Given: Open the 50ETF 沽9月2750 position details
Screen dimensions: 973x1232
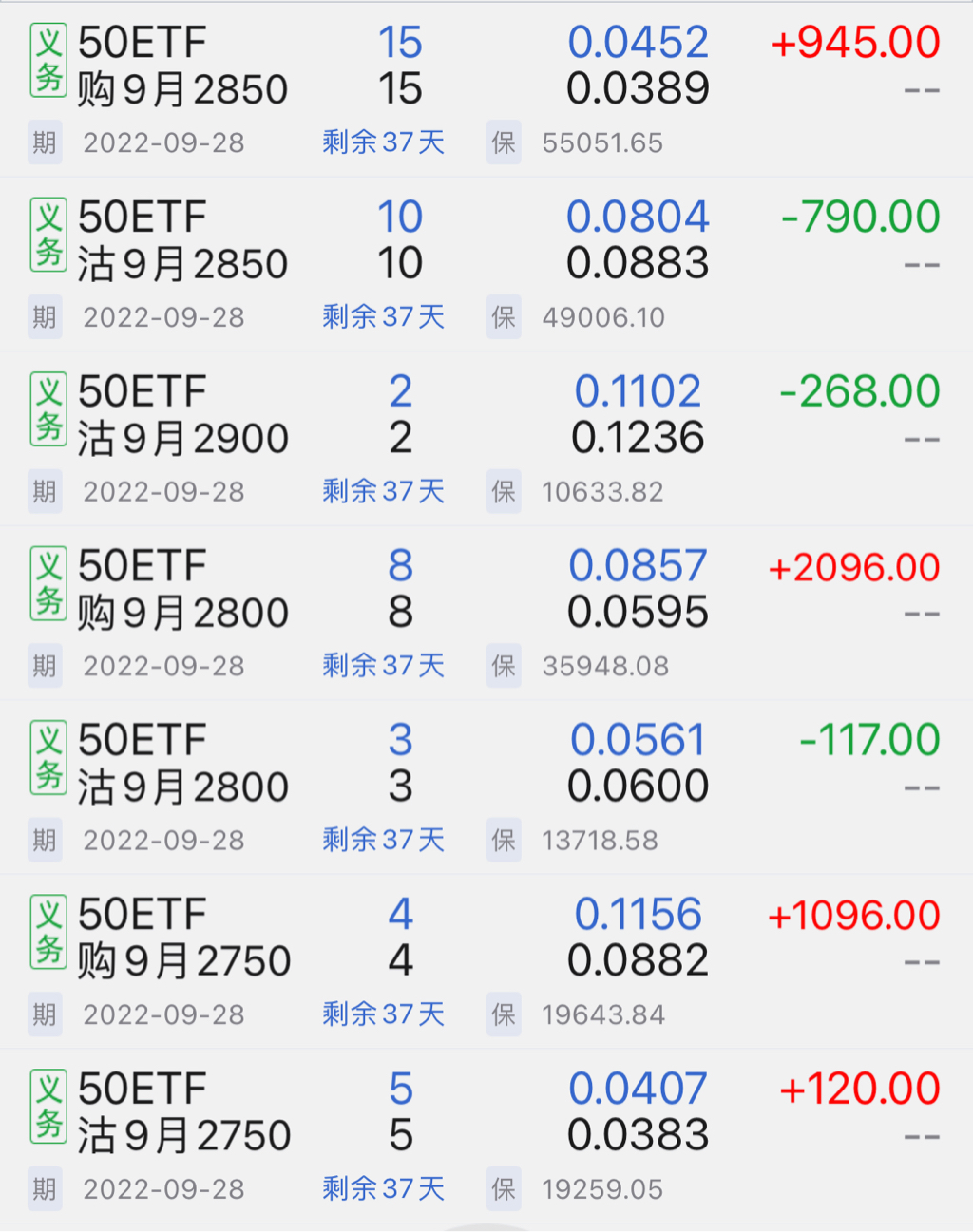Looking at the screenshot, I should 182,1111.
